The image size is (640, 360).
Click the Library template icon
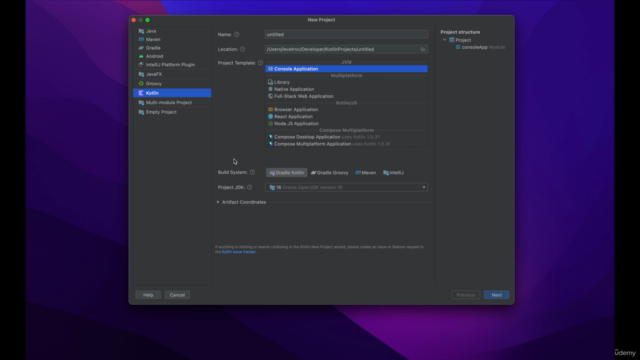[270, 82]
